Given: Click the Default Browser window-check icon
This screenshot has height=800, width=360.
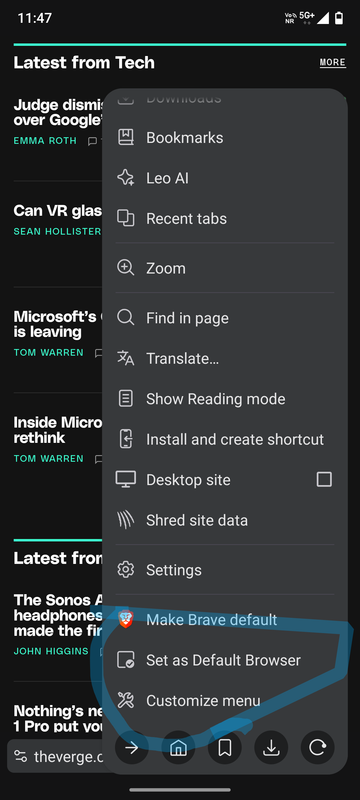Looking at the screenshot, I should pyautogui.click(x=125, y=660).
